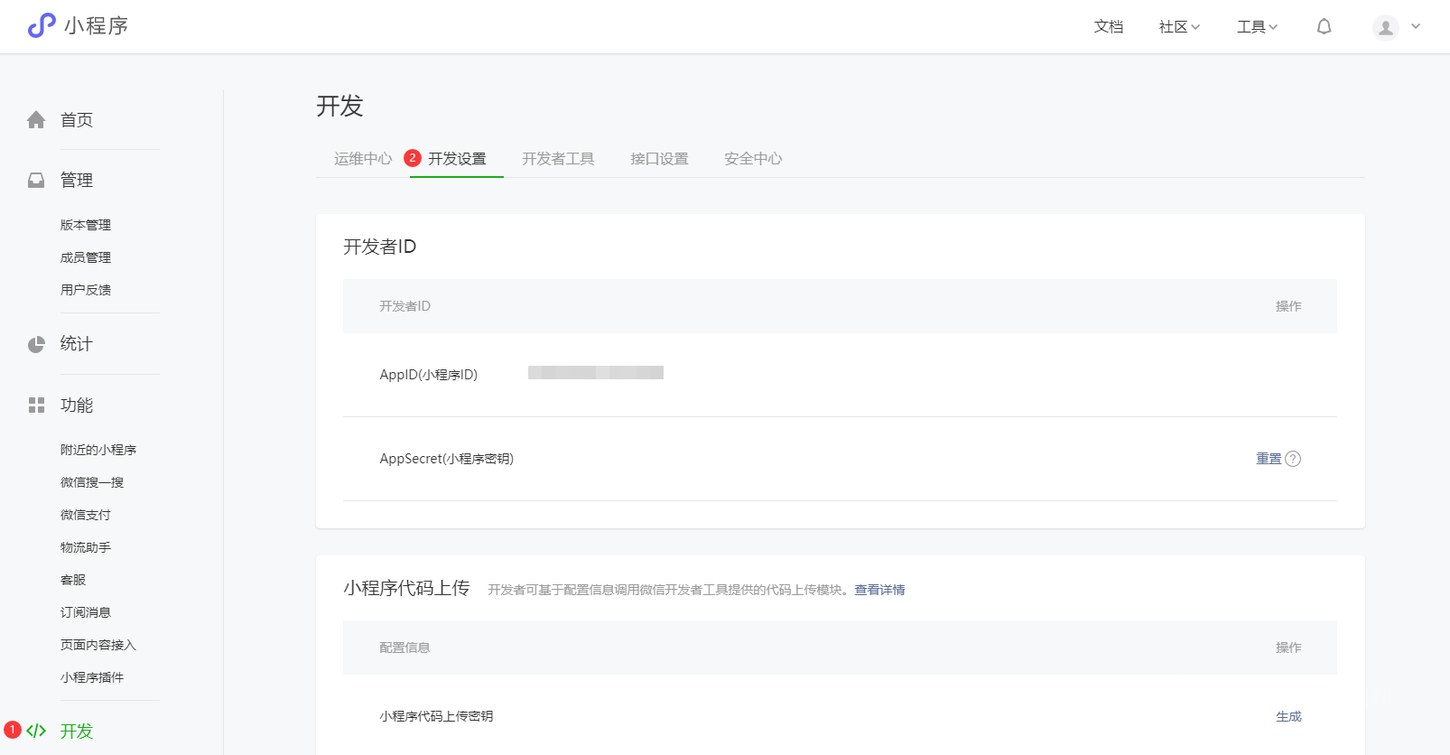
Task: Open 微信支付 in sidebar
Action: coord(86,515)
